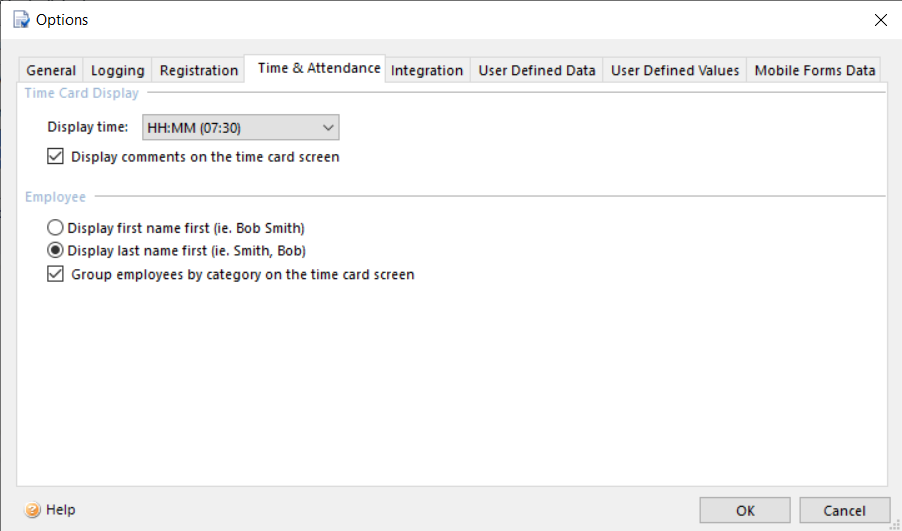902x531 pixels.
Task: Switch to the General tab
Action: point(51,70)
